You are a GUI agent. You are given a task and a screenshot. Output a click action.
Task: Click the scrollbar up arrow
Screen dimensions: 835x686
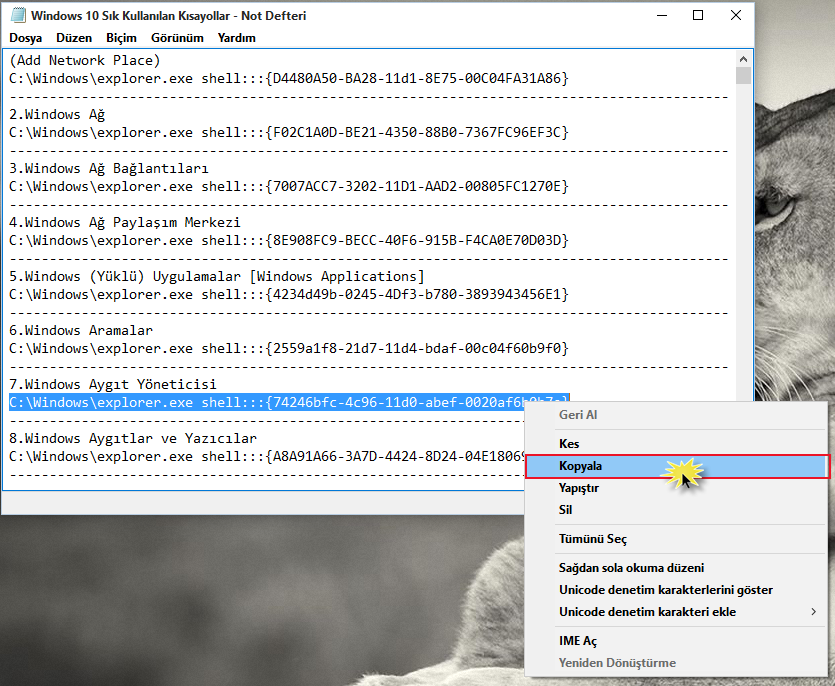pos(743,59)
